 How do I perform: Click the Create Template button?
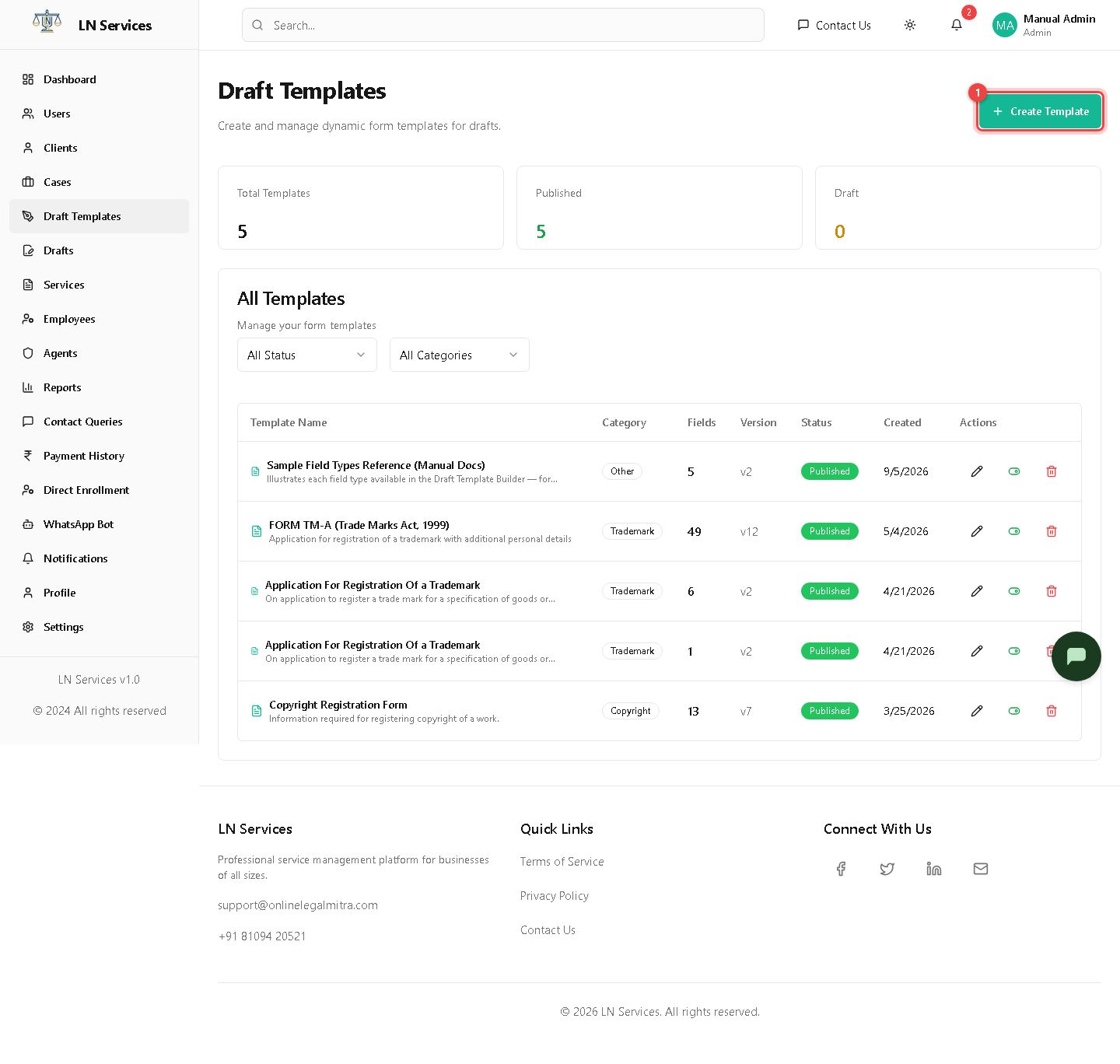[1040, 111]
